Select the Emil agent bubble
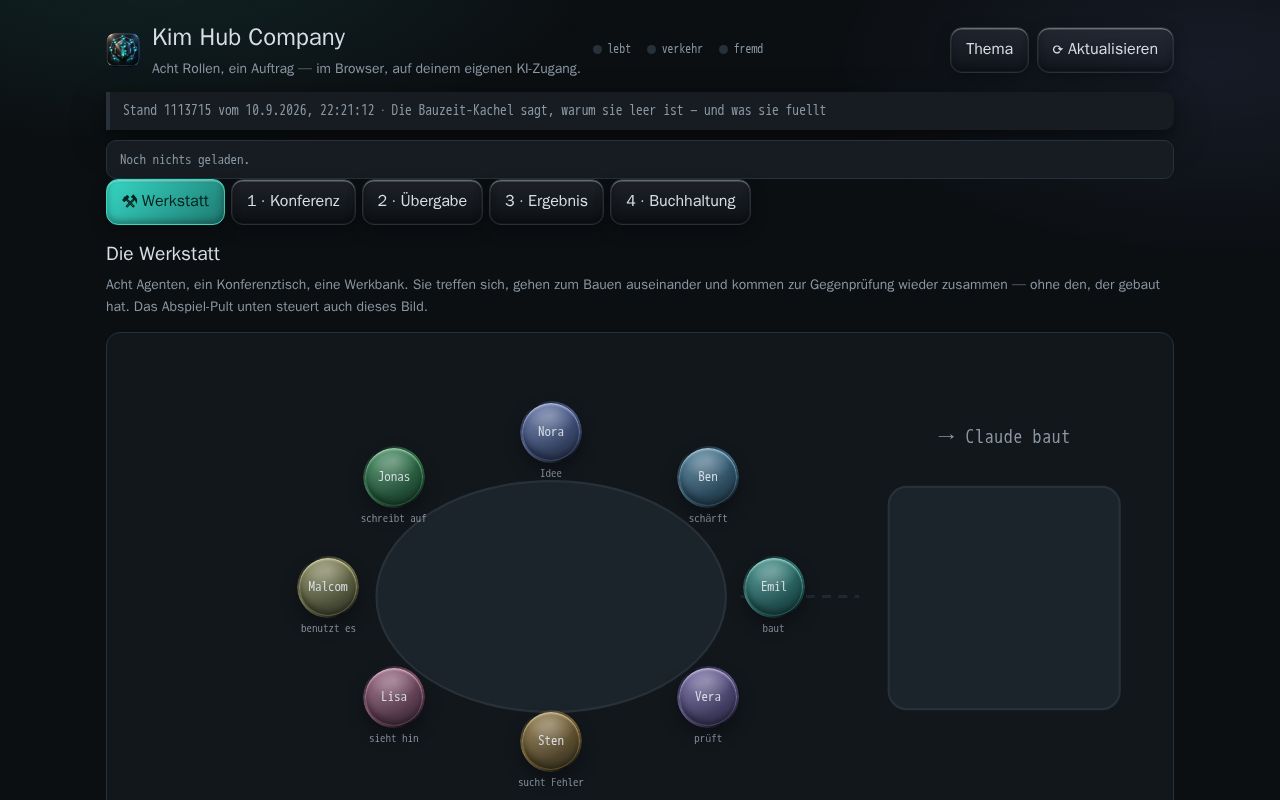 (774, 587)
